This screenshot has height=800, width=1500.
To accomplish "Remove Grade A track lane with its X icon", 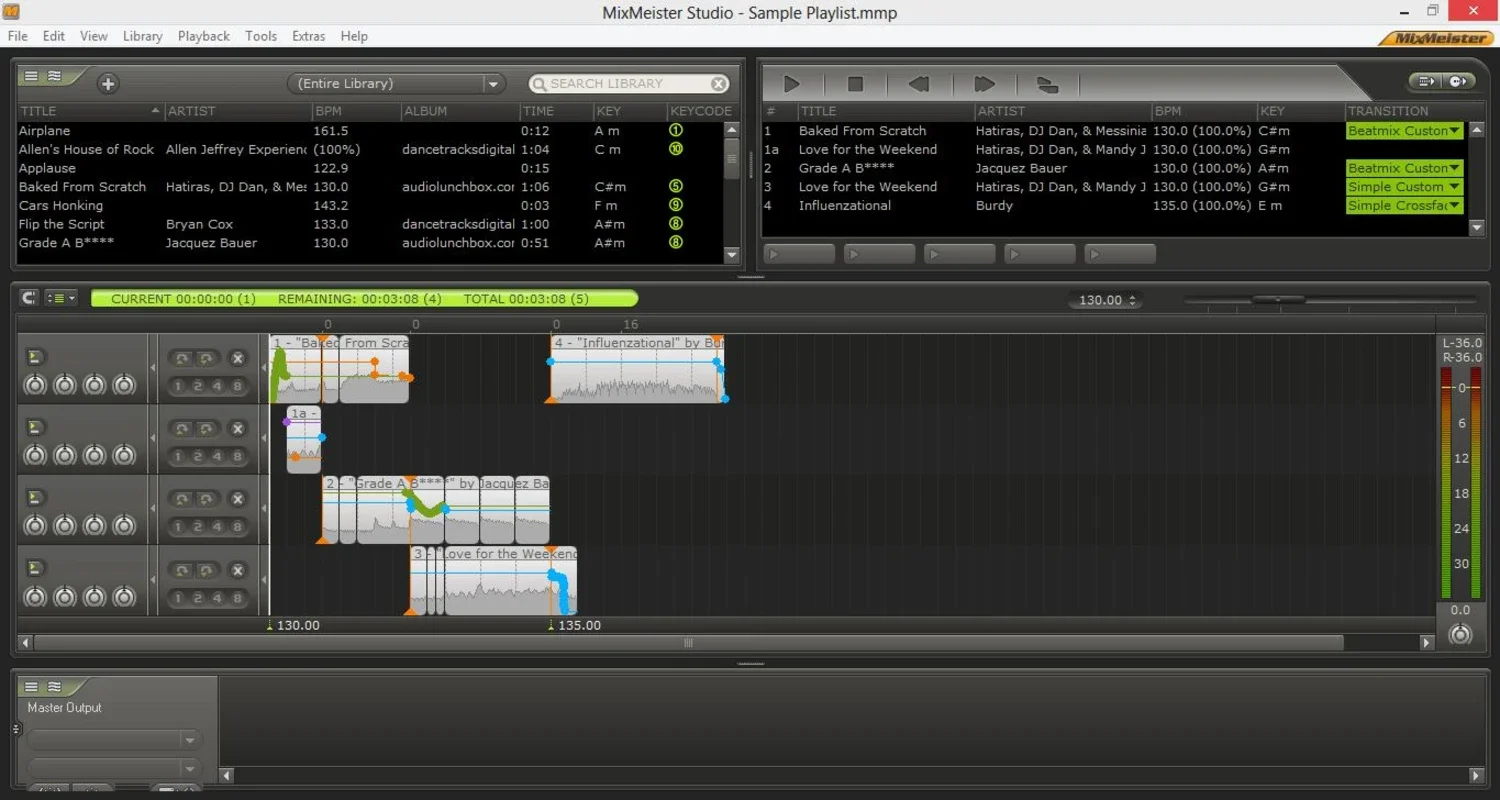I will coord(238,498).
